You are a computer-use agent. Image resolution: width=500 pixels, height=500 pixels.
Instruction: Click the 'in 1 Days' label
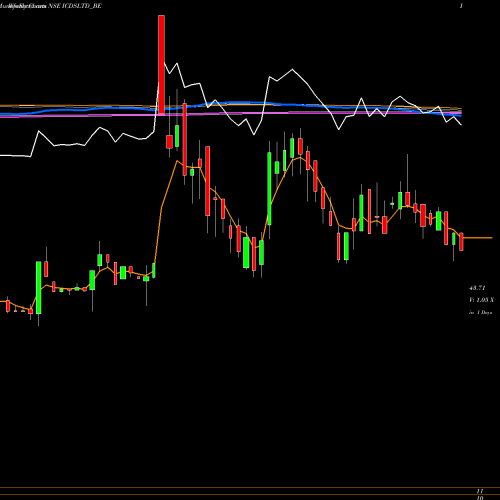pyautogui.click(x=480, y=313)
